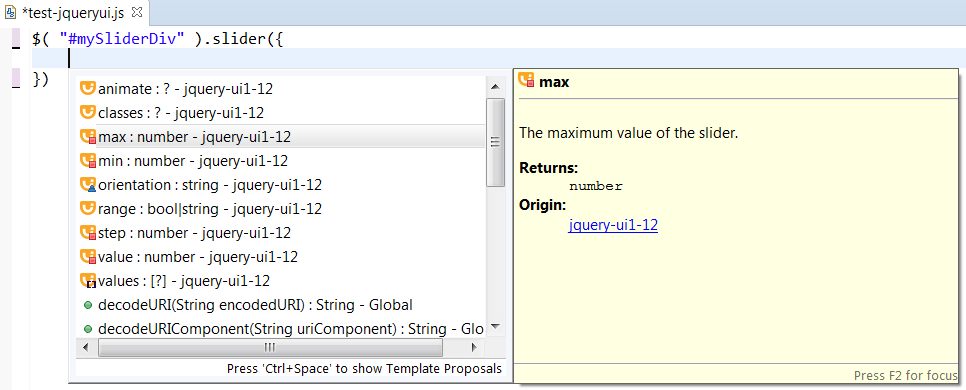
Task: Choose 'values : [?]' completion proposal
Action: point(282,281)
